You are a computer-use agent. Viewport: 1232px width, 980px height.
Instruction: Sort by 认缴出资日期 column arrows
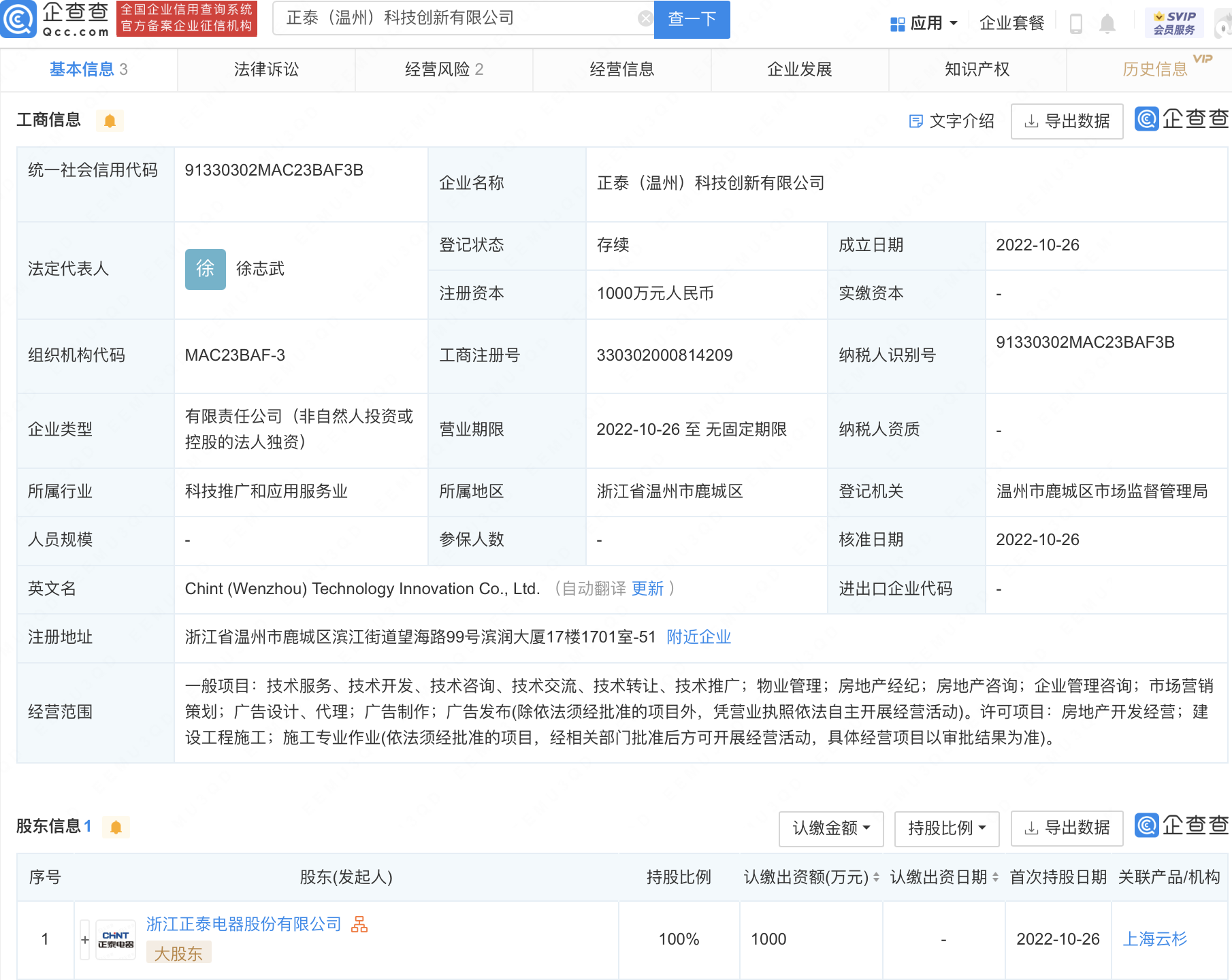pos(995,877)
